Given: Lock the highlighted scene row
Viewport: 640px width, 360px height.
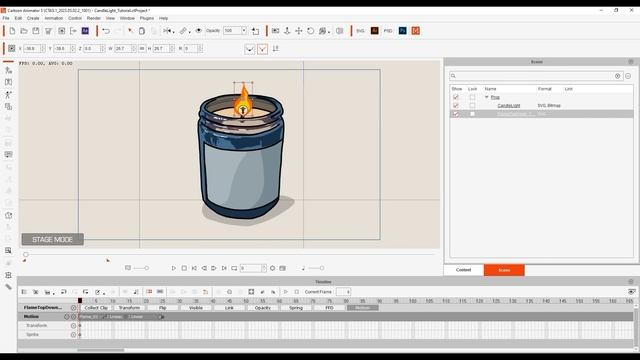Looking at the screenshot, I should pos(472,114).
